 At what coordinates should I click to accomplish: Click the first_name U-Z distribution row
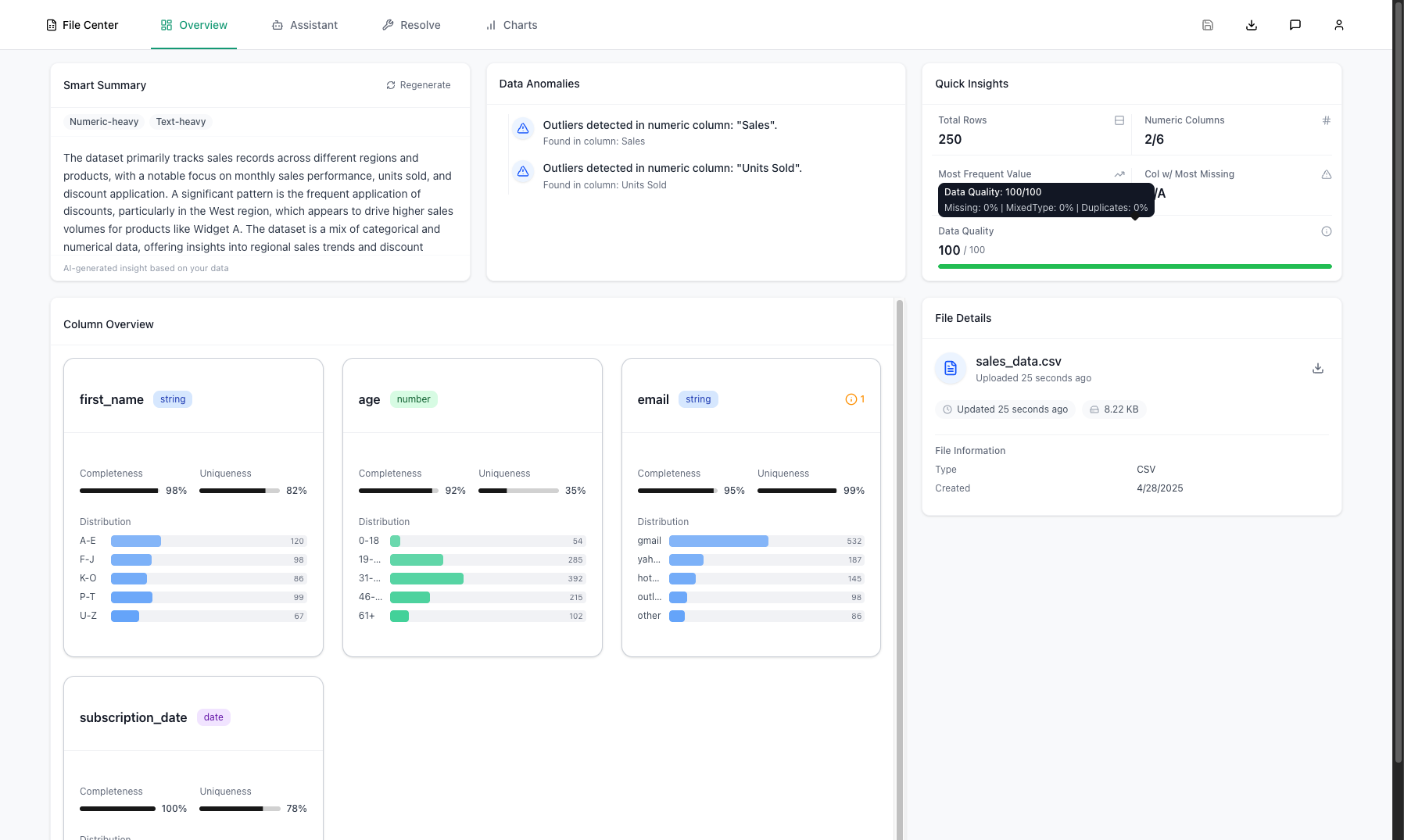(x=193, y=616)
